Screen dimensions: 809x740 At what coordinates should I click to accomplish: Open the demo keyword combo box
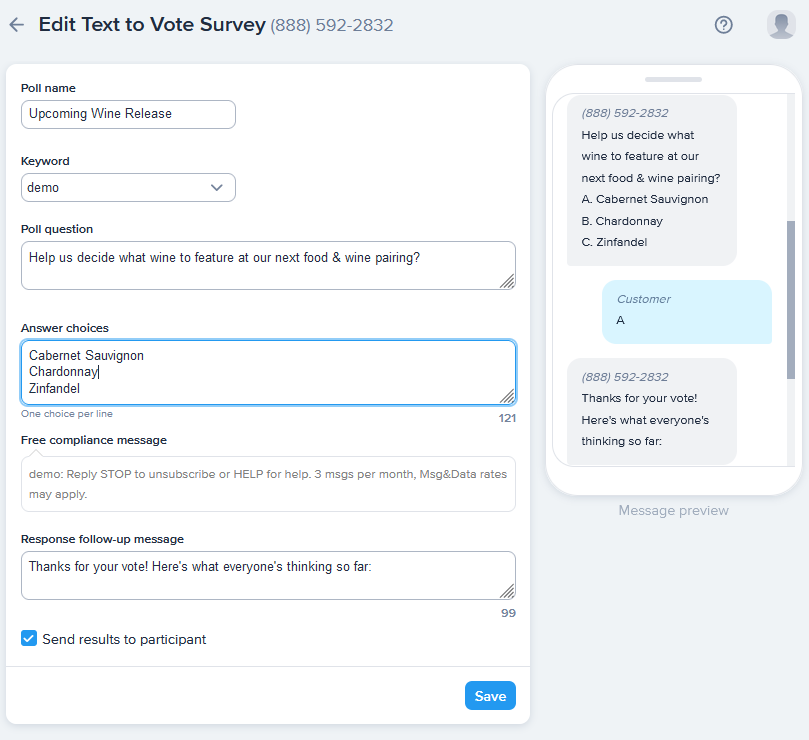128,187
